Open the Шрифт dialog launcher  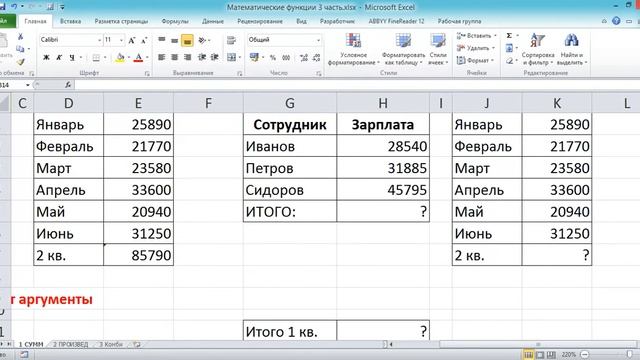(147, 73)
